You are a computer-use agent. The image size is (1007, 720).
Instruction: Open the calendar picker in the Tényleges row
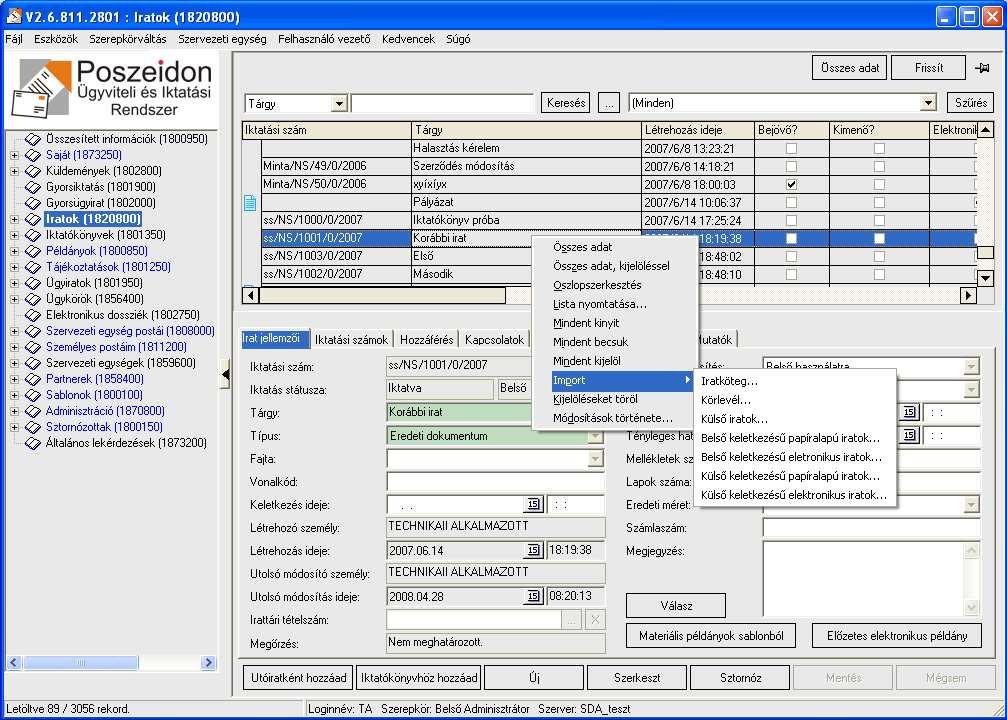(909, 435)
